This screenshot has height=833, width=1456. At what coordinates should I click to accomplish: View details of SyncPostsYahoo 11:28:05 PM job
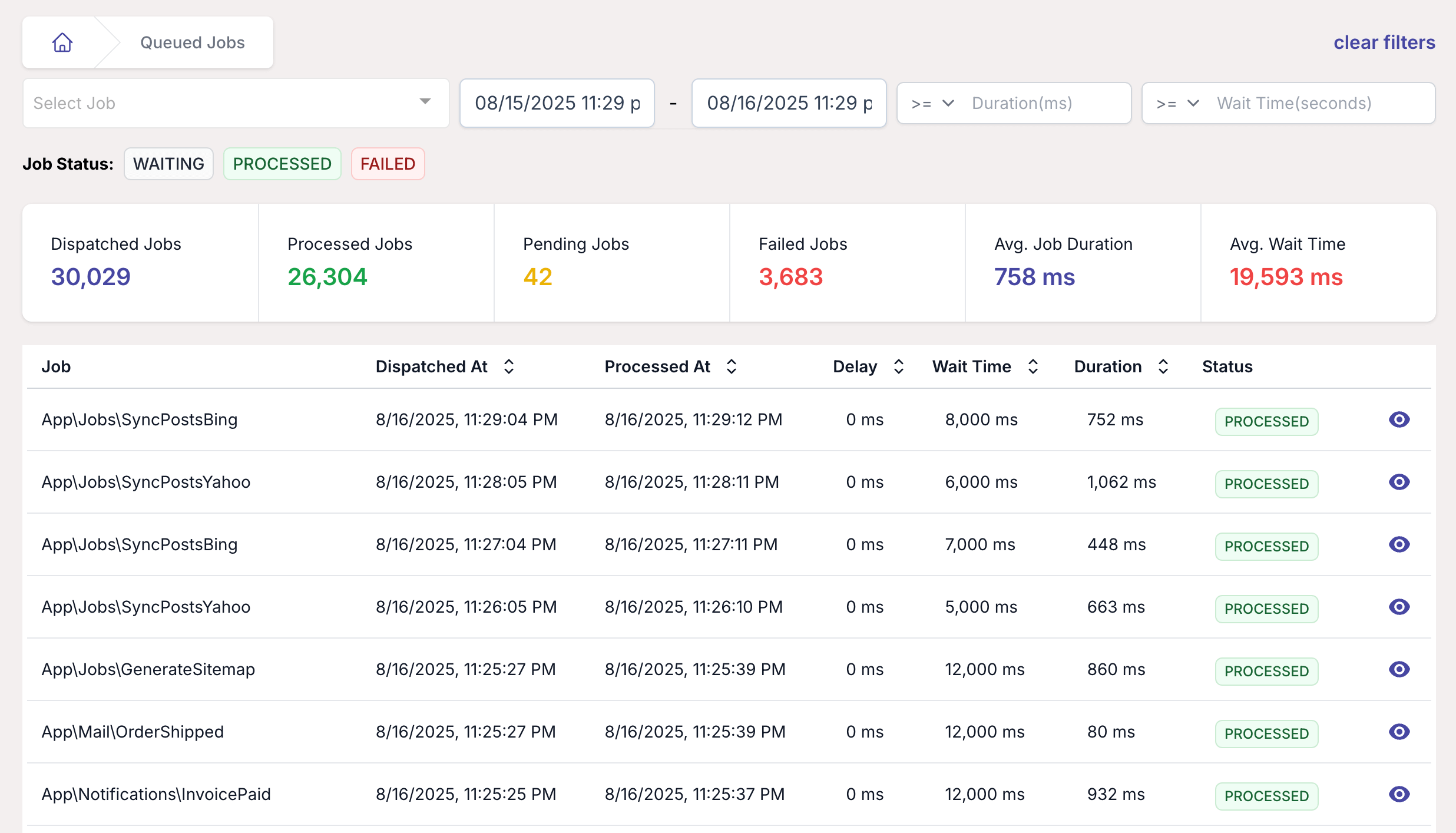click(x=1399, y=482)
